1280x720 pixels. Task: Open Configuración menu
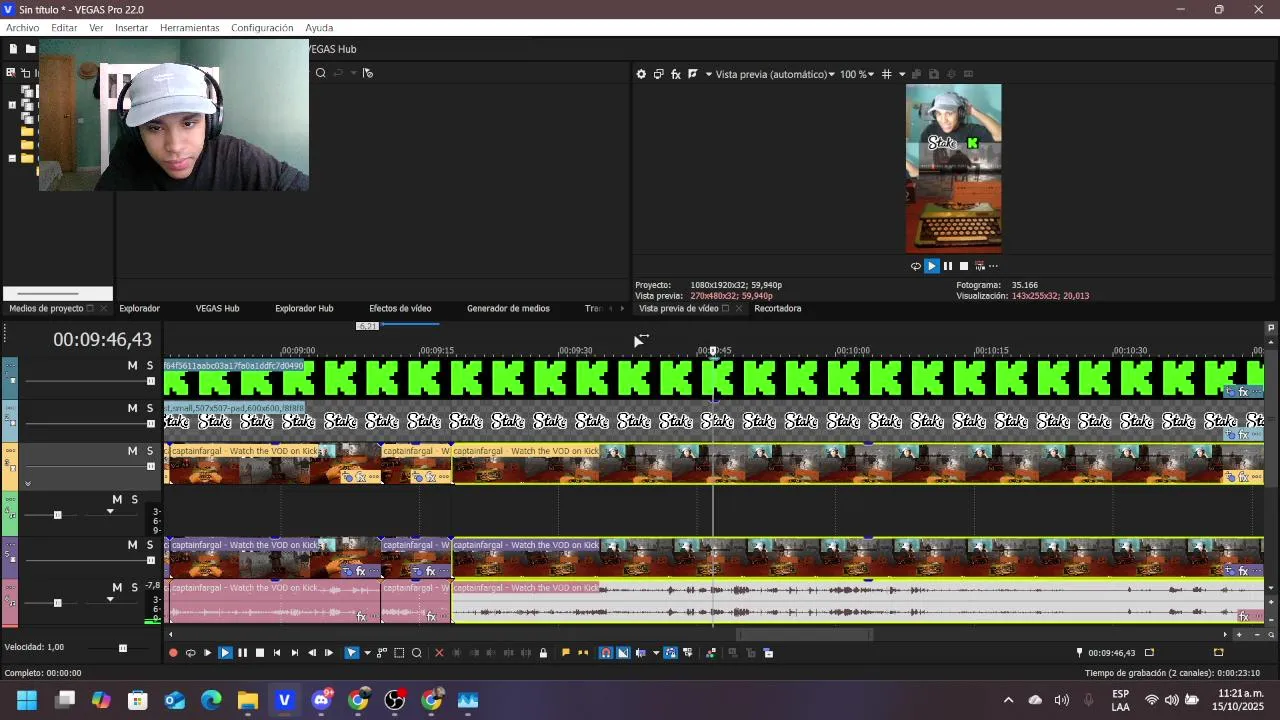(x=262, y=28)
